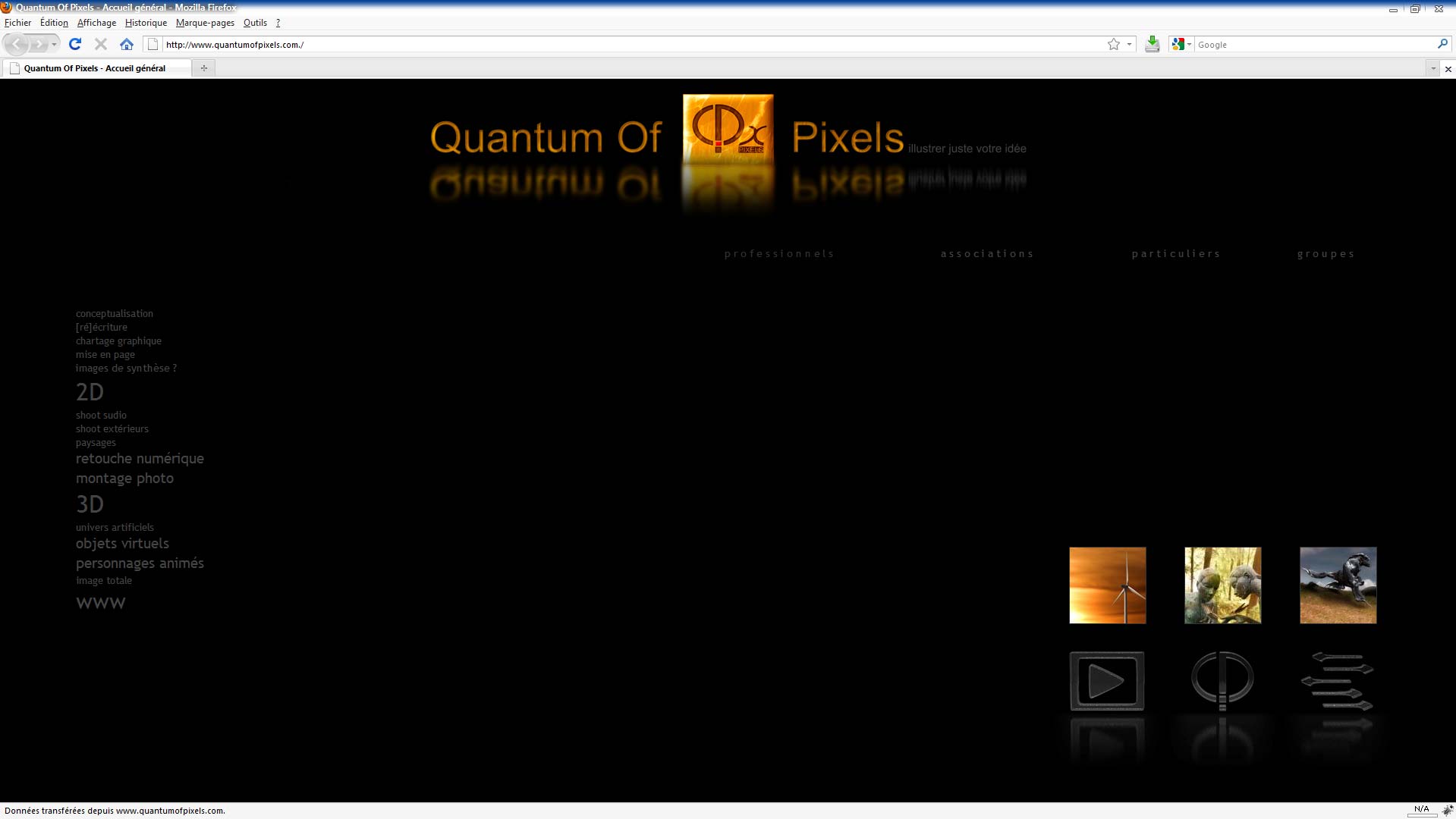Click the Google search engine icon
The height and width of the screenshot is (819, 1456).
[1178, 44]
